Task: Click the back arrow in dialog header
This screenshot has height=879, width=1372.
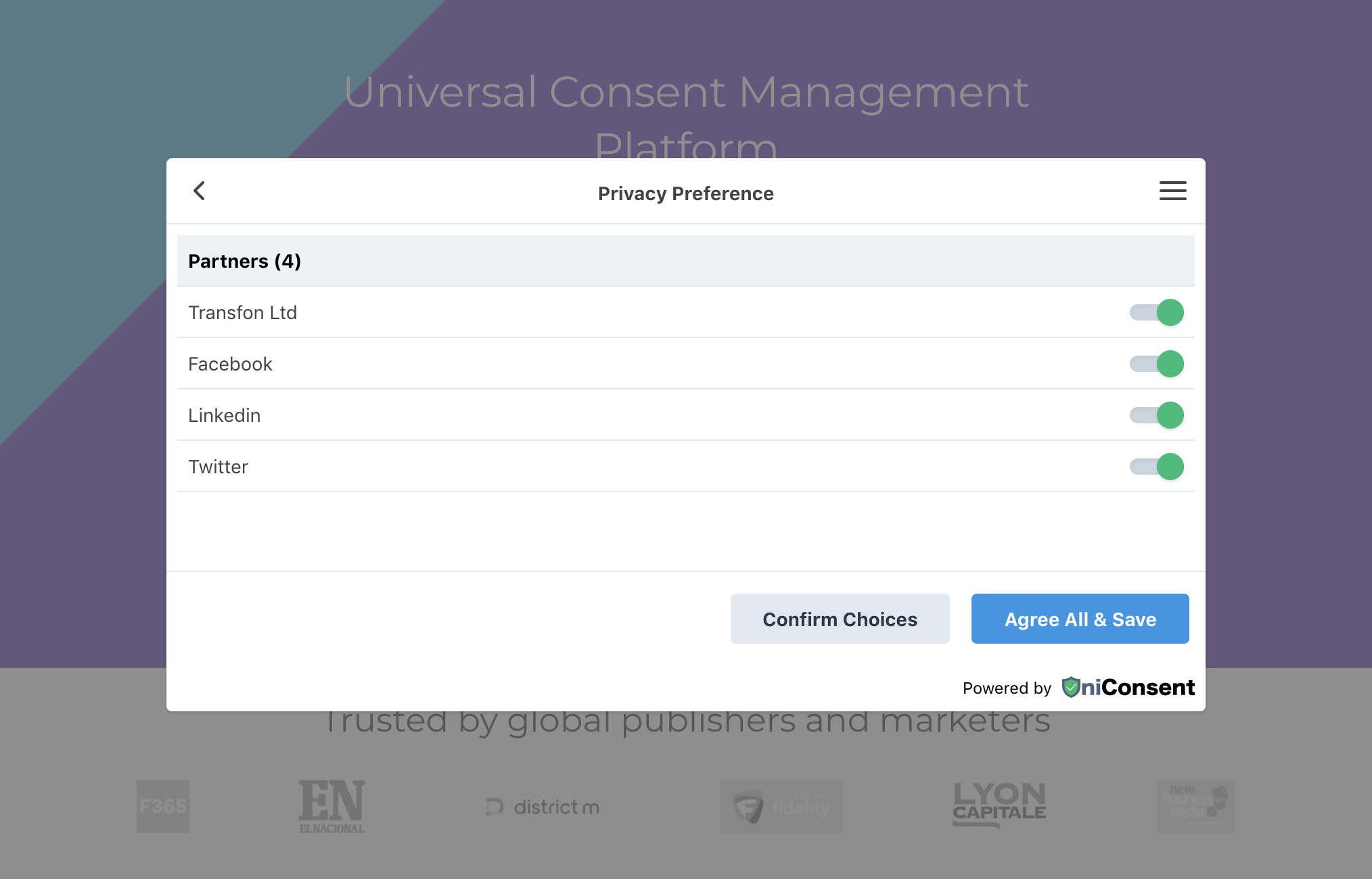Action: pos(199,191)
